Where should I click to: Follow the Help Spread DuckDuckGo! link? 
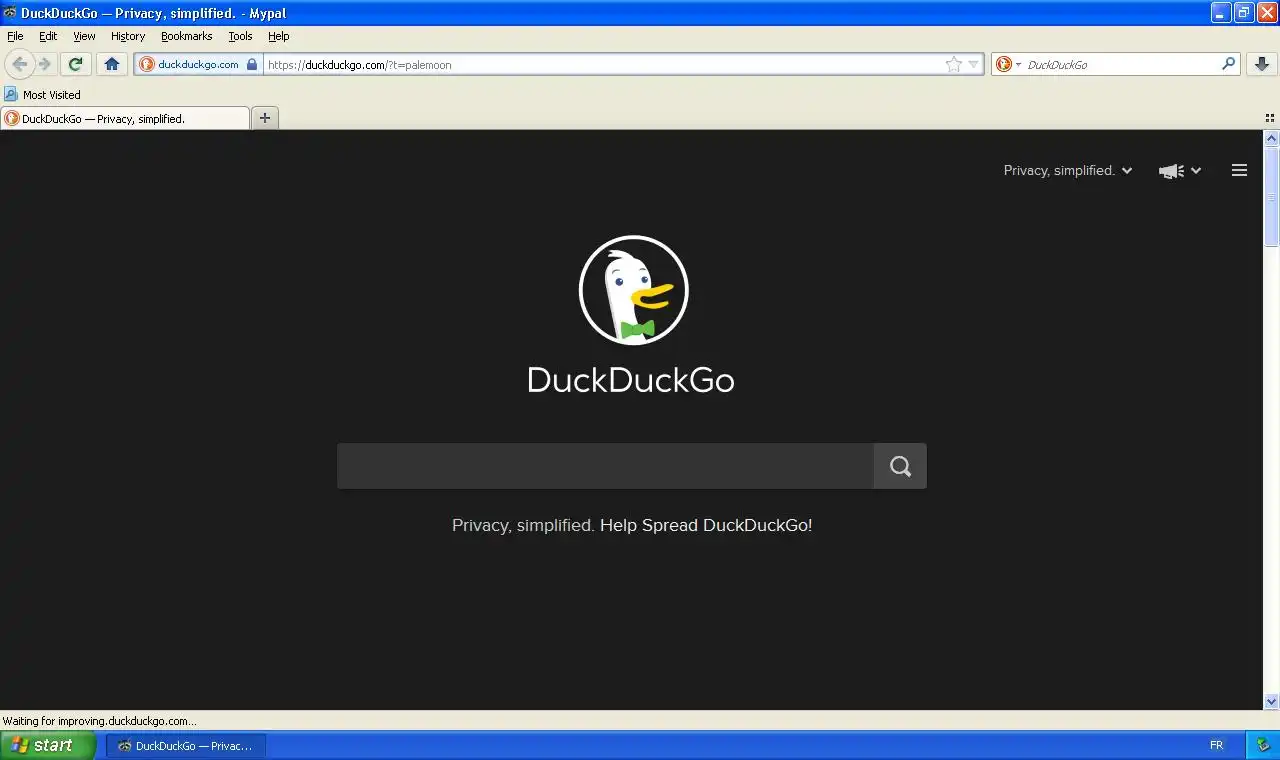pyautogui.click(x=706, y=525)
